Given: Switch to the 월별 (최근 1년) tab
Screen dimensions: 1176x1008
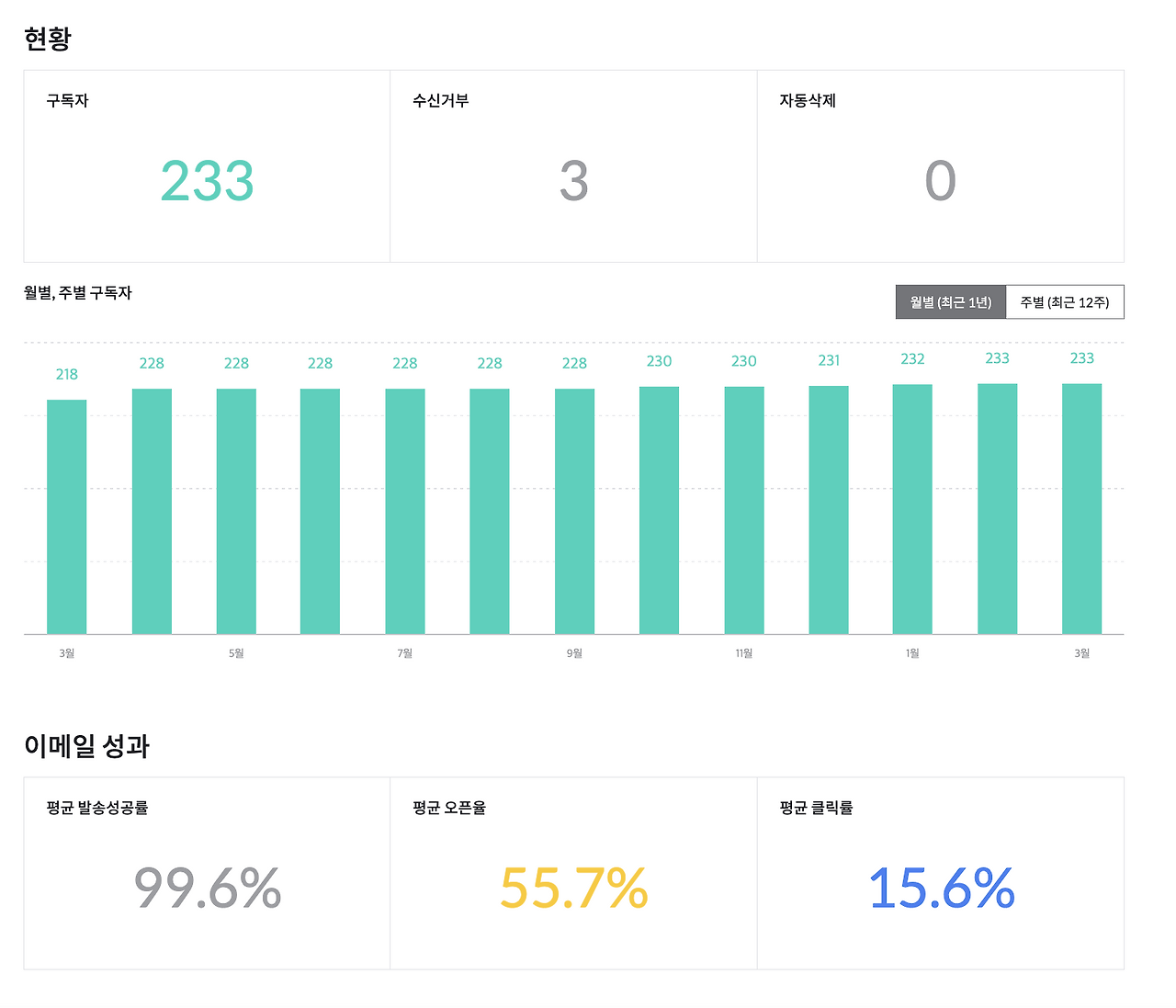Looking at the screenshot, I should 951,302.
